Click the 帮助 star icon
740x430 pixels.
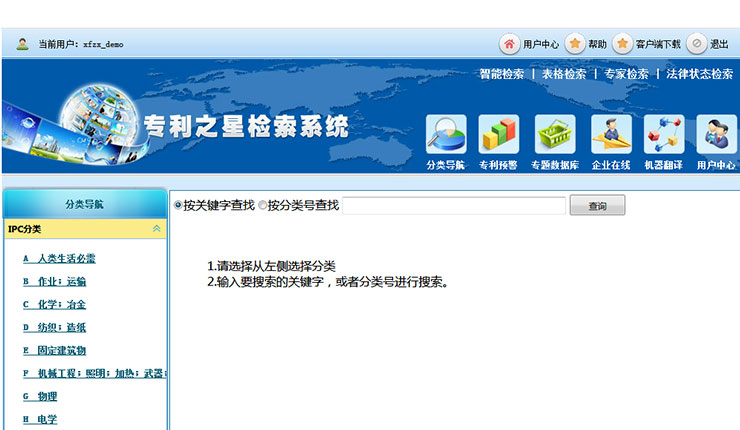(575, 44)
